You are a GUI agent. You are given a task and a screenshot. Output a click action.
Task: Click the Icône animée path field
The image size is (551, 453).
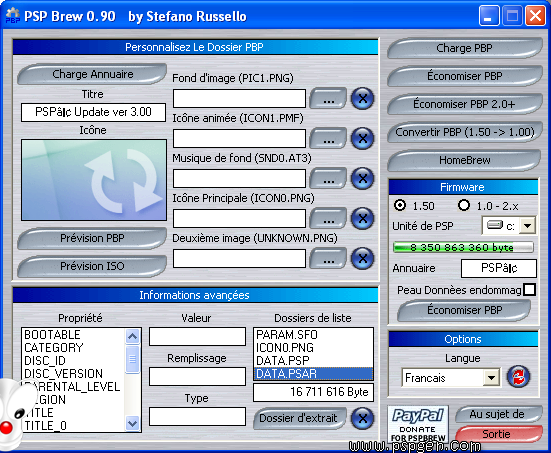click(x=239, y=138)
